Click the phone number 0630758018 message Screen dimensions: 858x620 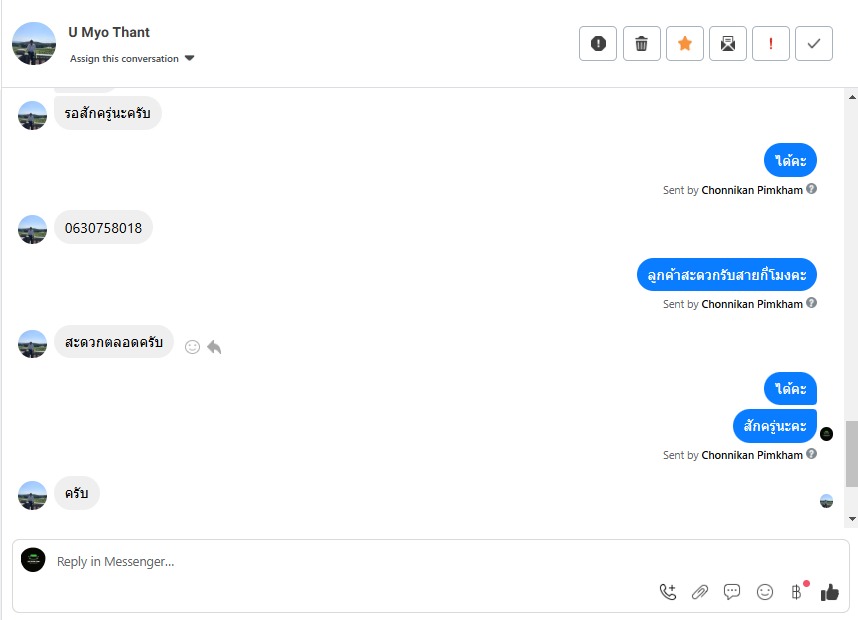pyautogui.click(x=103, y=228)
